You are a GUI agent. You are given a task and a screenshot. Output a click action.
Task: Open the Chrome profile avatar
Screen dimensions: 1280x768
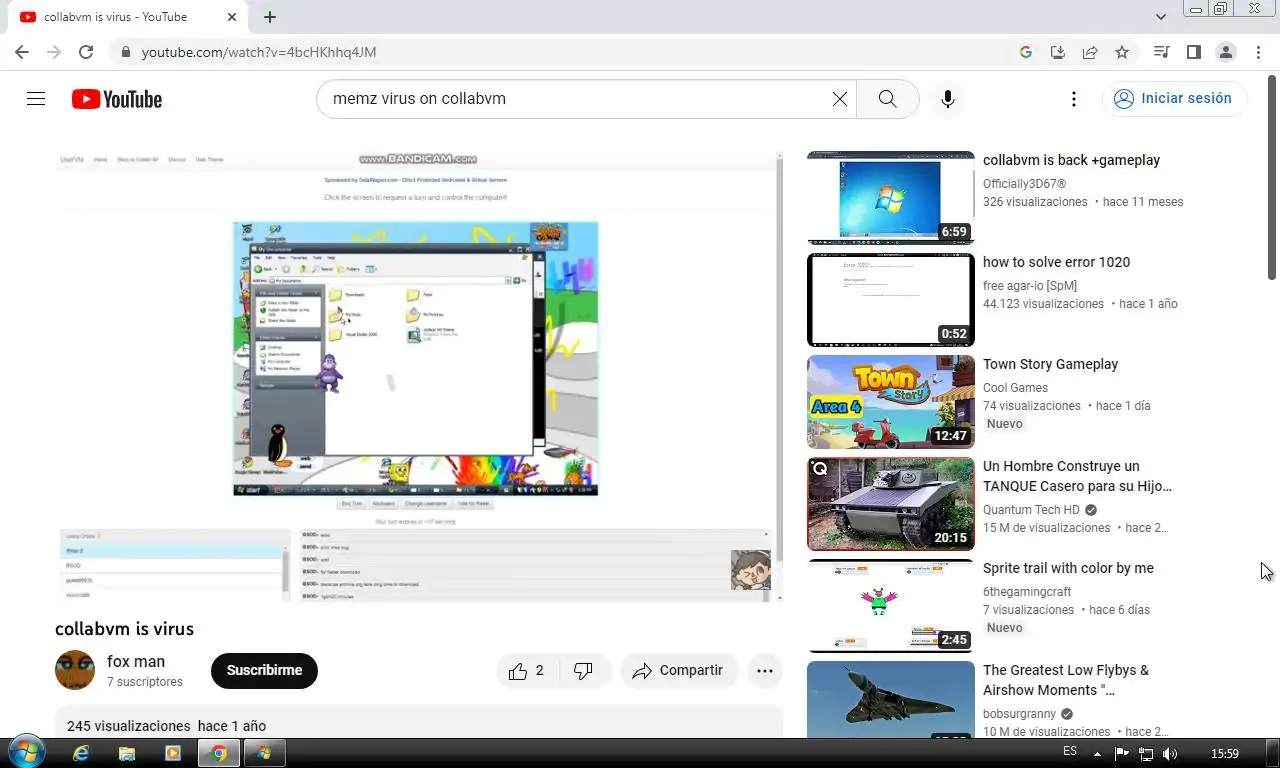pyautogui.click(x=1225, y=52)
